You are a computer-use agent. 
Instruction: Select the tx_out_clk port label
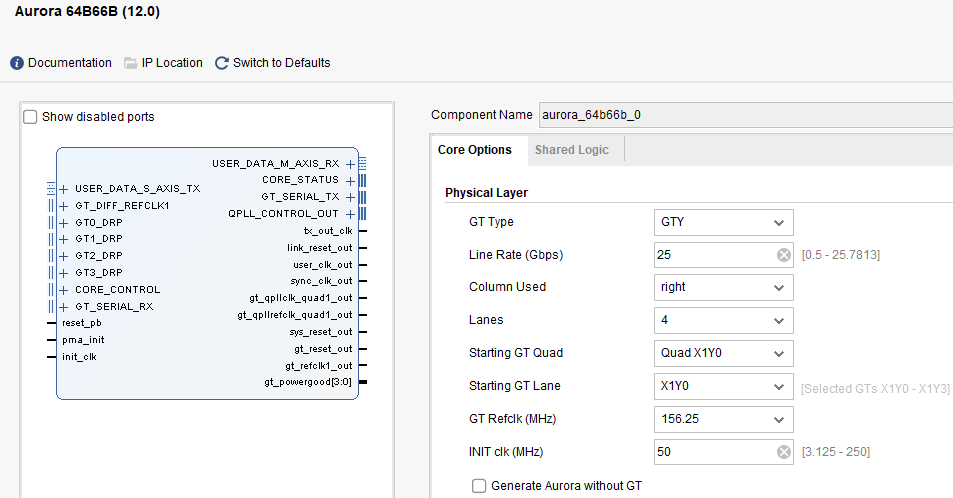(328, 231)
